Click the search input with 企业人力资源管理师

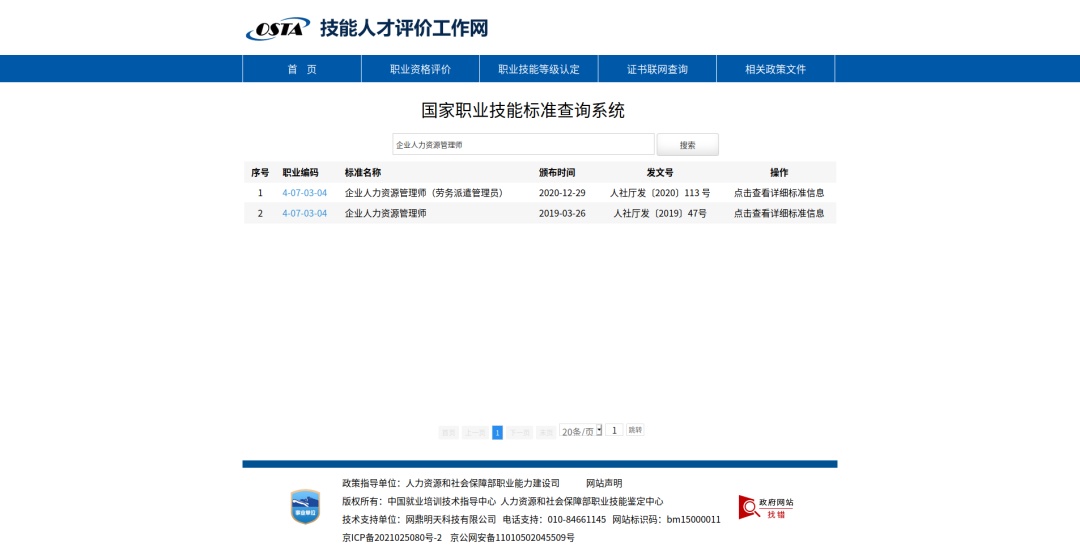(x=523, y=145)
